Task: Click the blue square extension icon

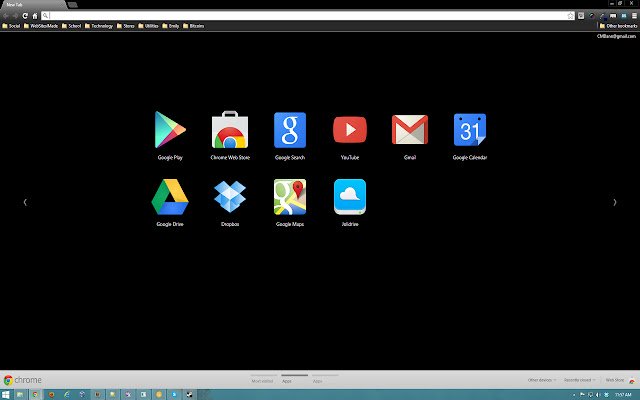Action: coord(624,16)
